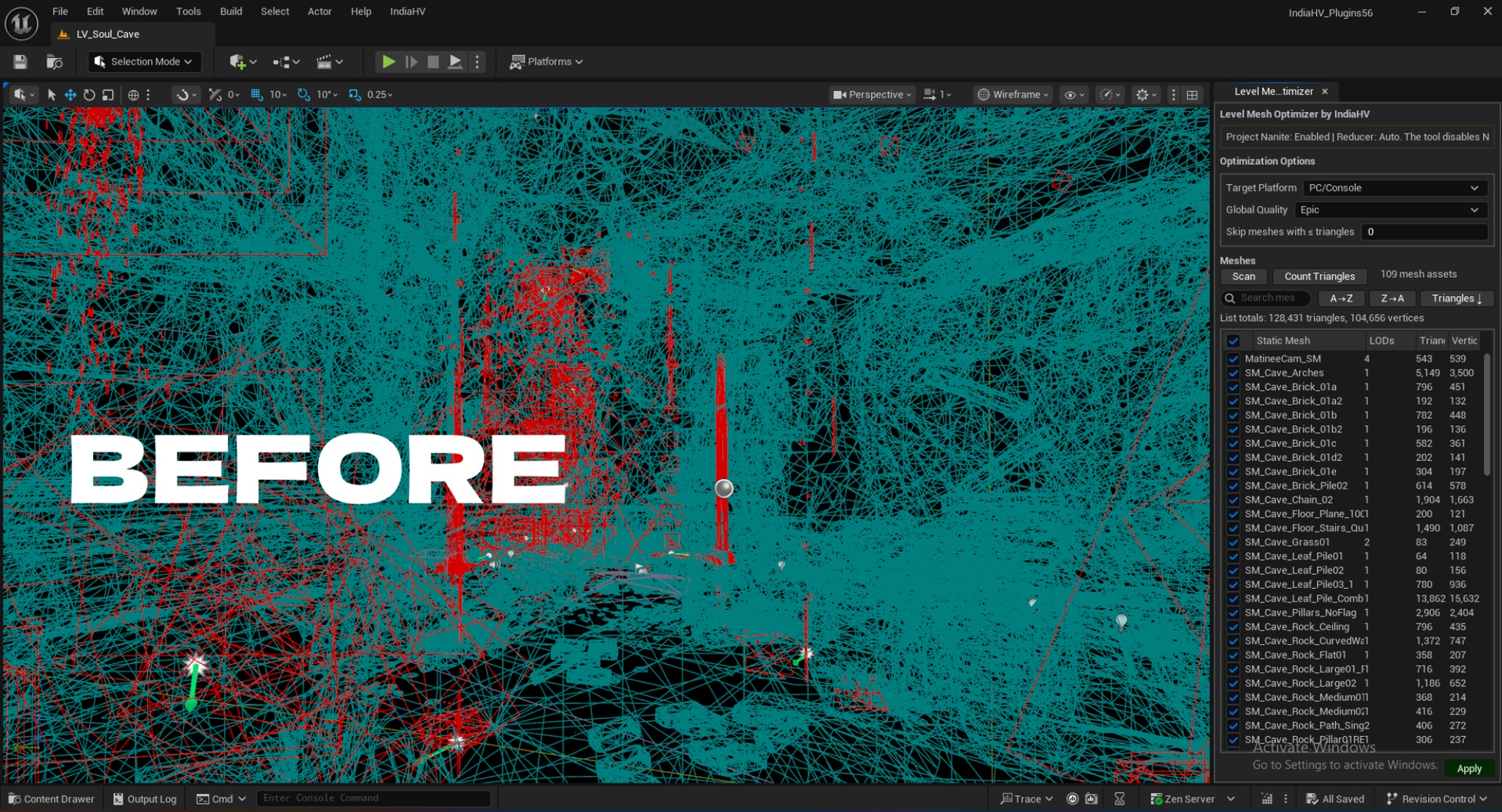Select the scale tool in viewport
Viewport: 1502px width, 812px height.
pyautogui.click(x=108, y=95)
